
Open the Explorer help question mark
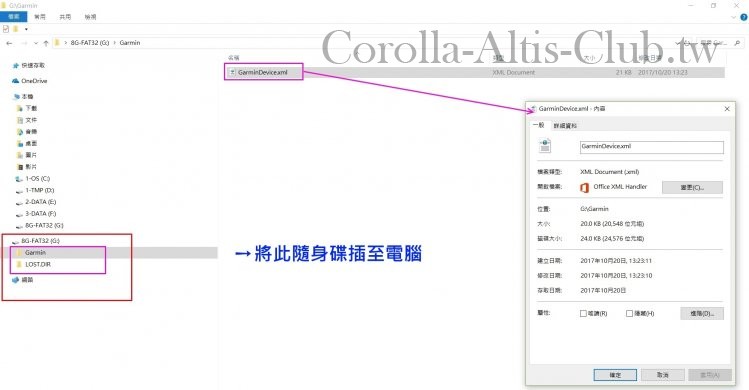744,17
